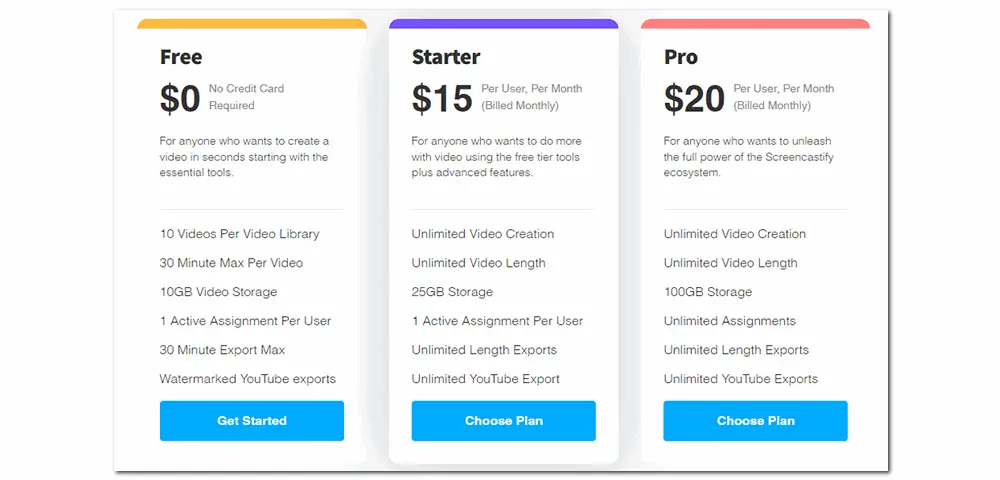This screenshot has height=480, width=1000.
Task: Click Get Started button on Free plan
Action: tap(252, 421)
